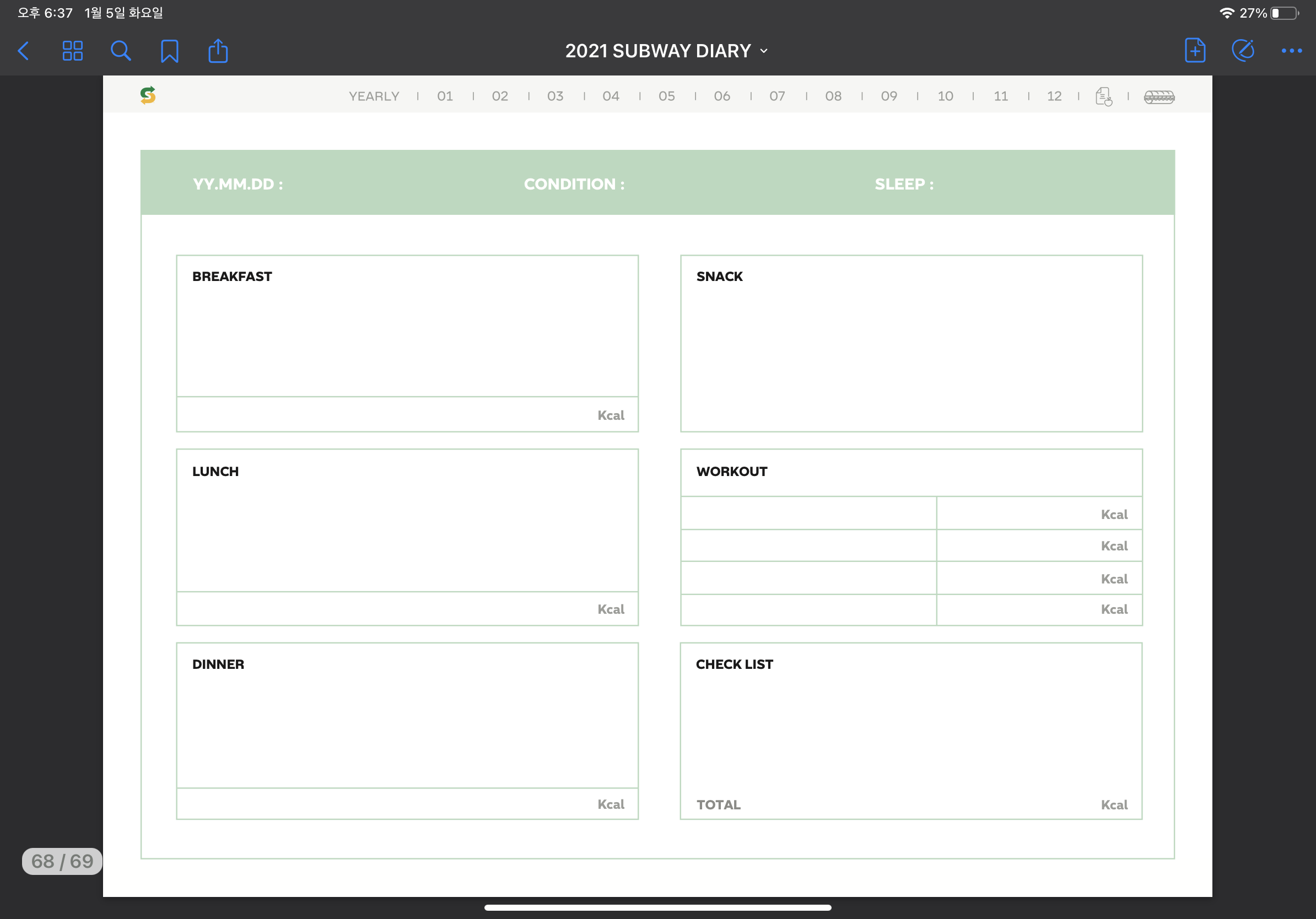
Task: Jump to month 06 tab
Action: pos(721,96)
